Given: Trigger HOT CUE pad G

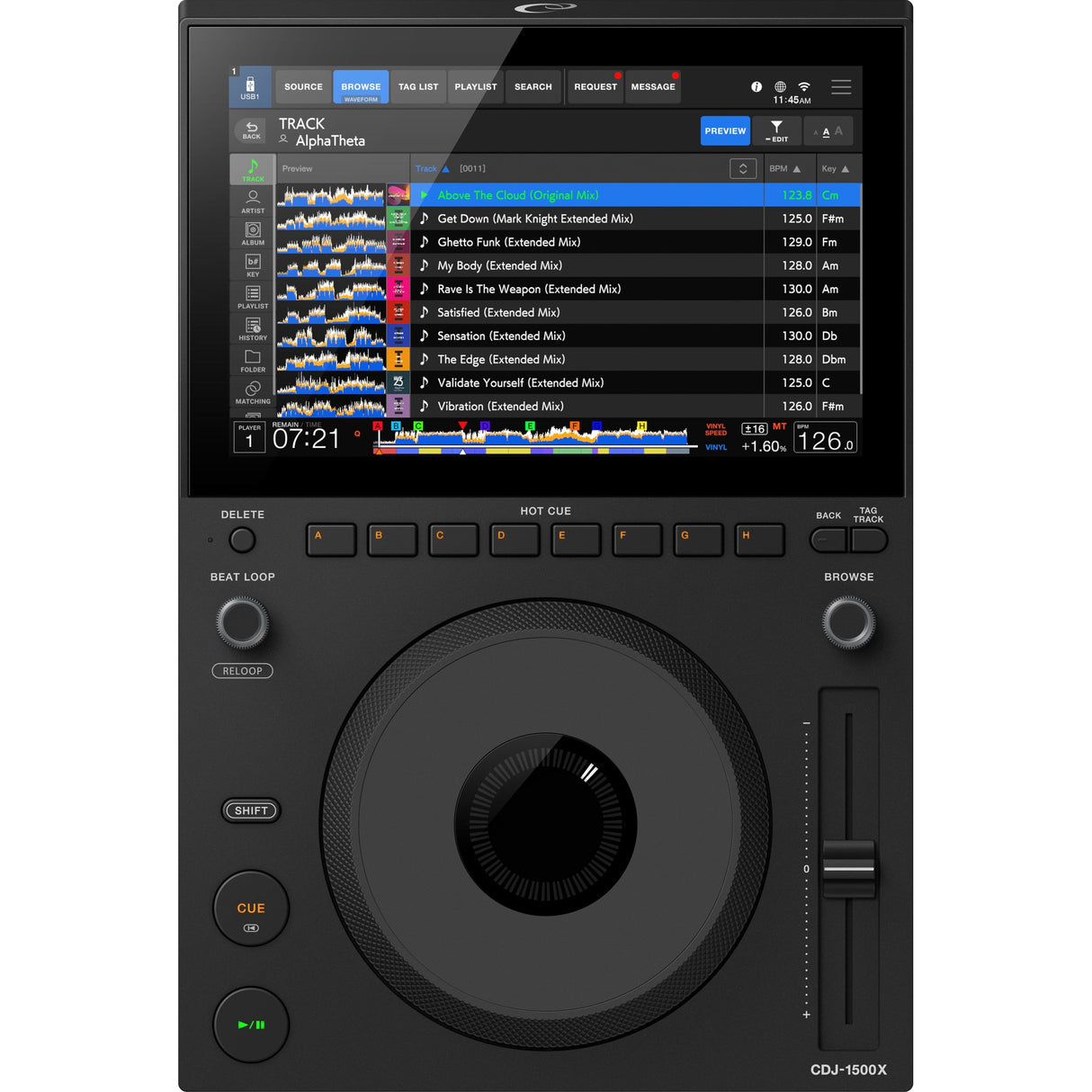Looking at the screenshot, I should pos(698,540).
